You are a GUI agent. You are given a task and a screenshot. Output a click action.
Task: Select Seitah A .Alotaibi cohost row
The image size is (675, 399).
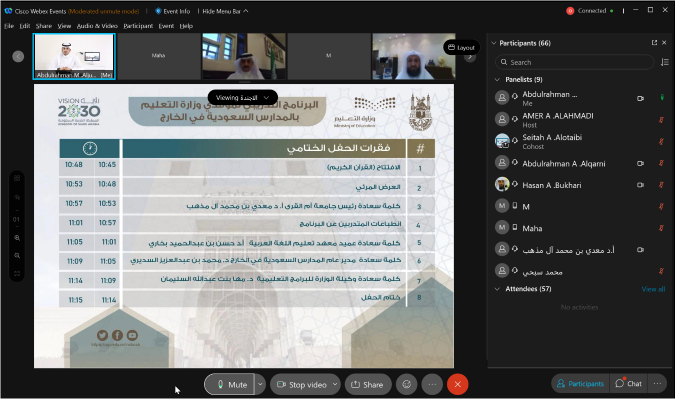(x=580, y=142)
